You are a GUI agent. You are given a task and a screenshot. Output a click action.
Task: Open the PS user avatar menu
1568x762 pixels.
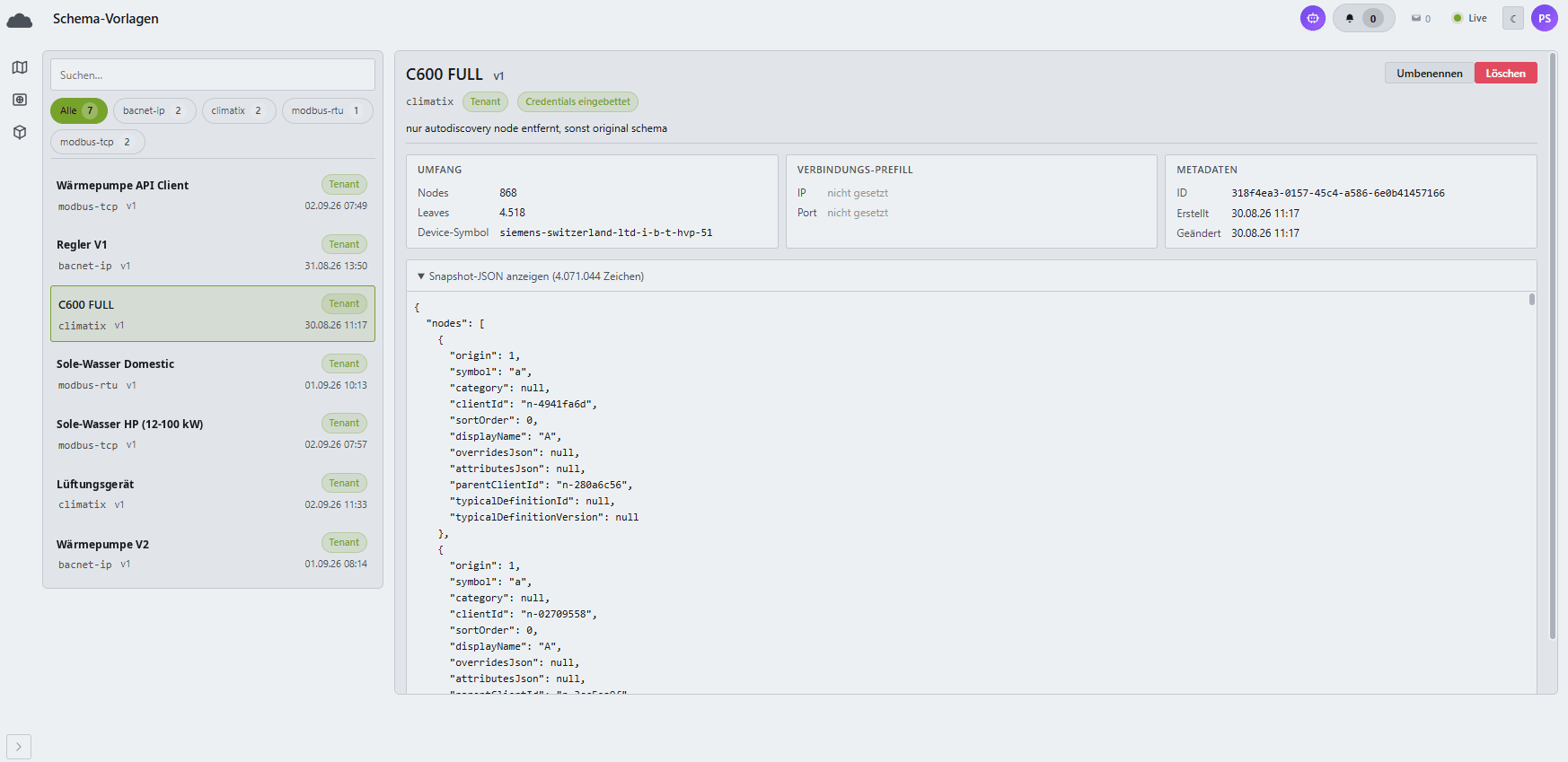[x=1545, y=18]
